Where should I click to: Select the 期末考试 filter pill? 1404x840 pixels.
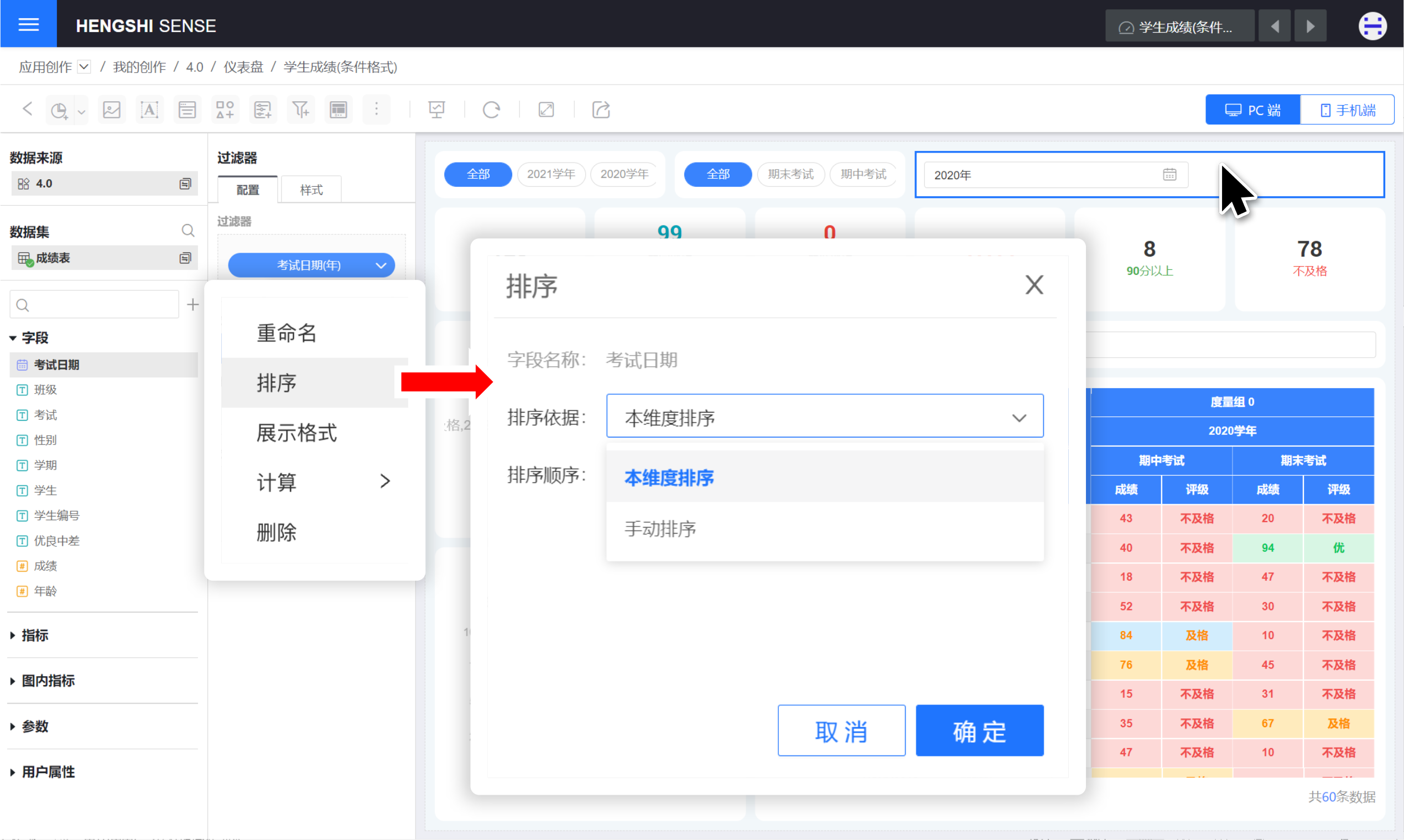(791, 174)
